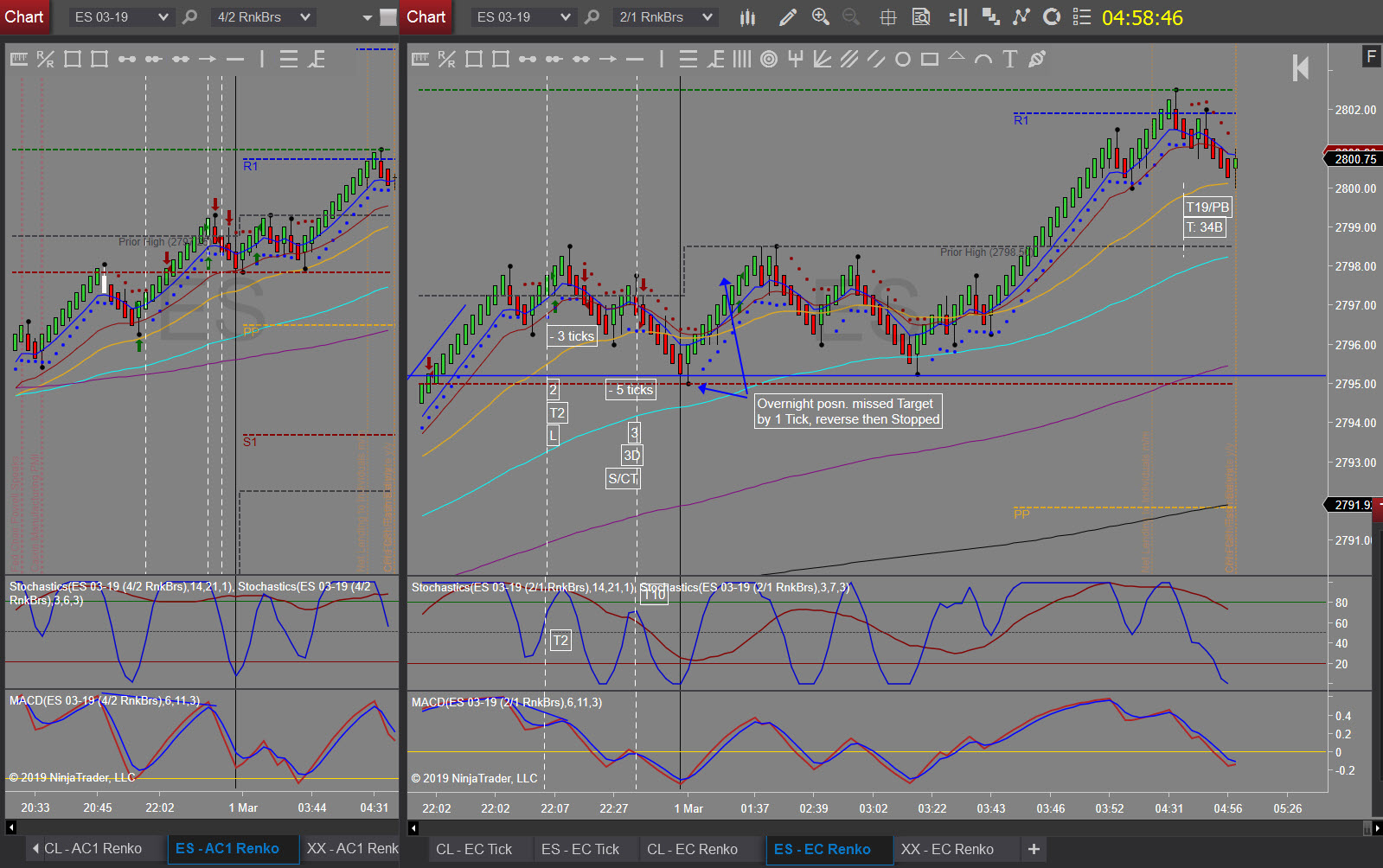
Task: Select the Gann Fan tool
Action: pos(823,59)
